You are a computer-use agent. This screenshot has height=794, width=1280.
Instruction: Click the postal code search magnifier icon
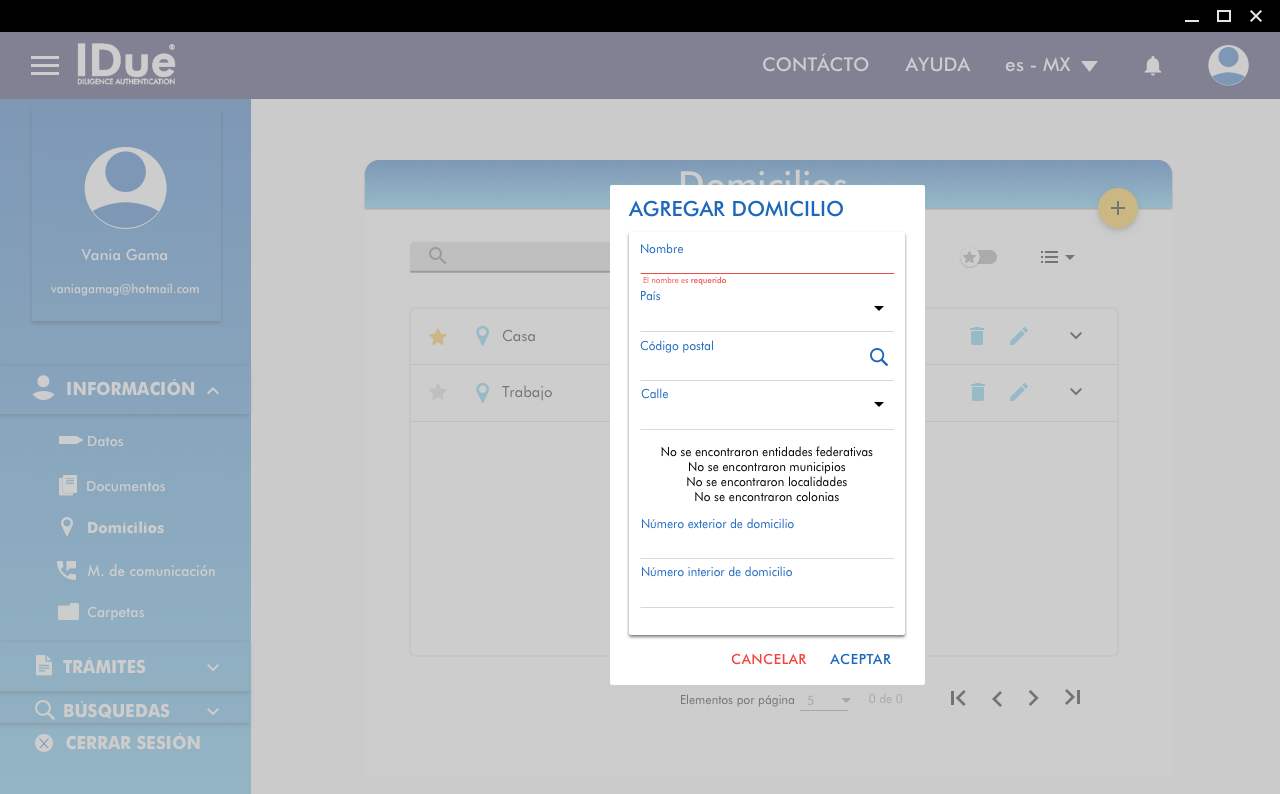coord(878,357)
